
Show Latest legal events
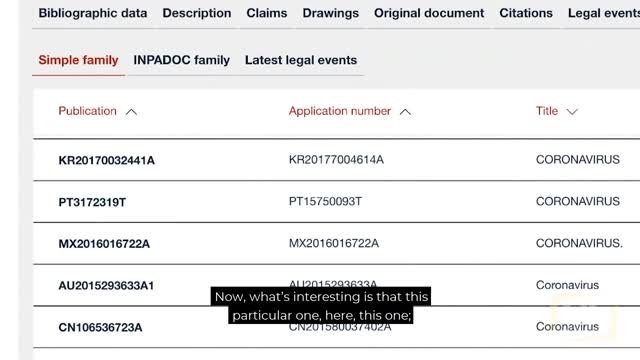[301, 60]
